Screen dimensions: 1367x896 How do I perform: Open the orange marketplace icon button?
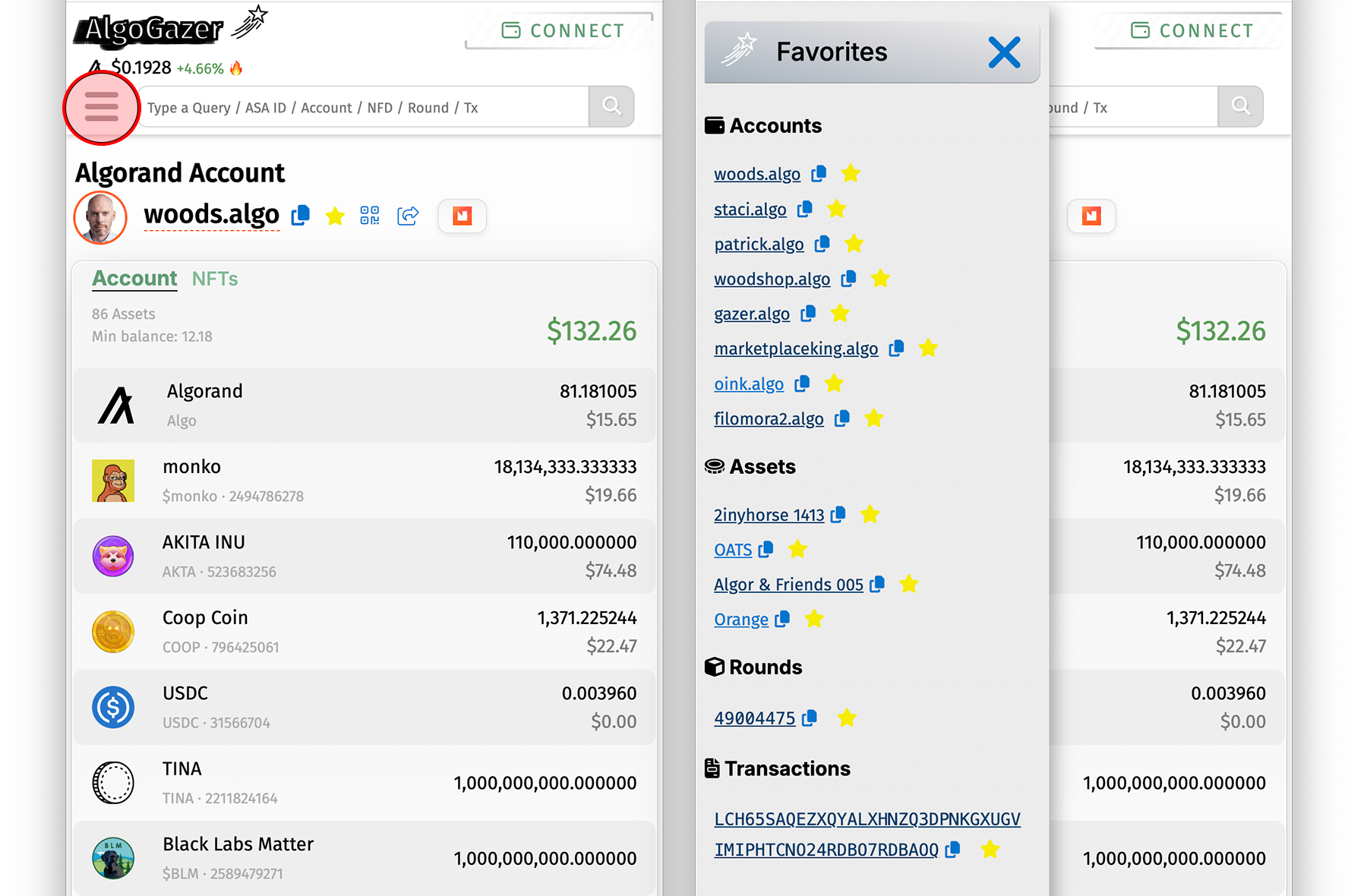point(463,216)
